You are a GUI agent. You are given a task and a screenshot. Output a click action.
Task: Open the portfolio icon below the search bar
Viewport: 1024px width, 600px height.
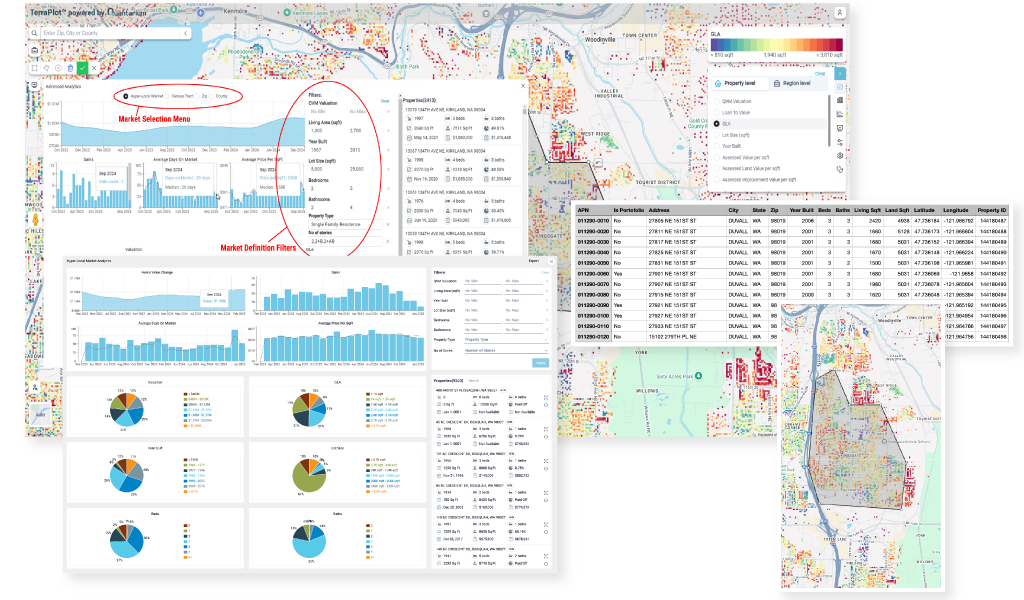coord(35,50)
